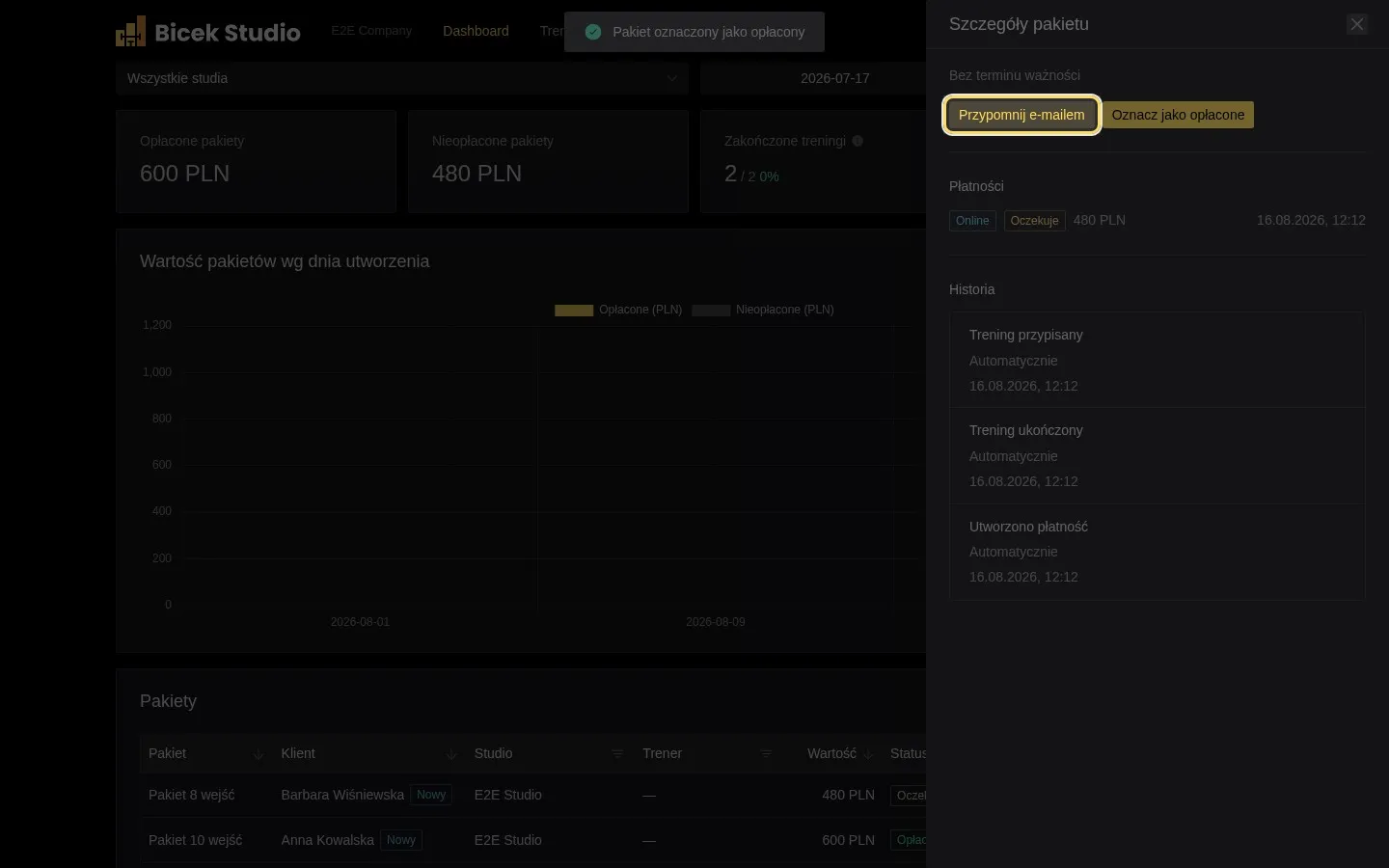Click the Pakiet 10 wejść row
The width and height of the screenshot is (1389, 868).
[532, 840]
